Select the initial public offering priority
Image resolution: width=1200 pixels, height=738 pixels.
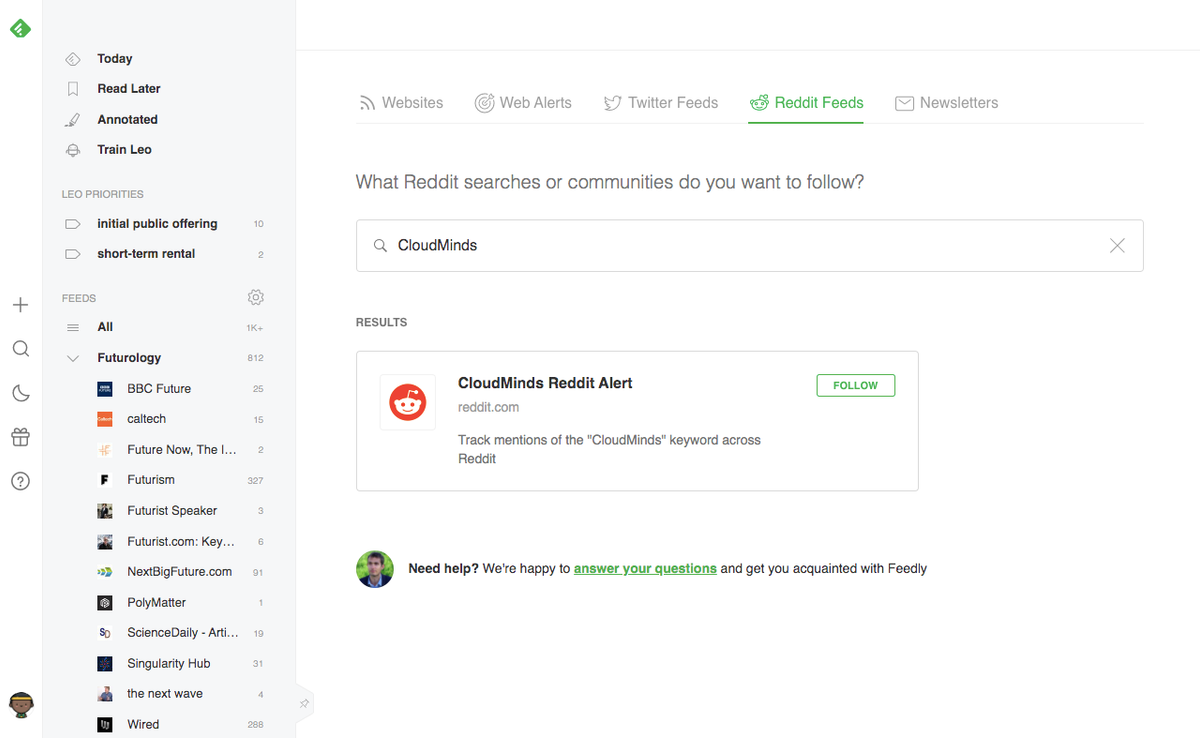click(x=156, y=223)
